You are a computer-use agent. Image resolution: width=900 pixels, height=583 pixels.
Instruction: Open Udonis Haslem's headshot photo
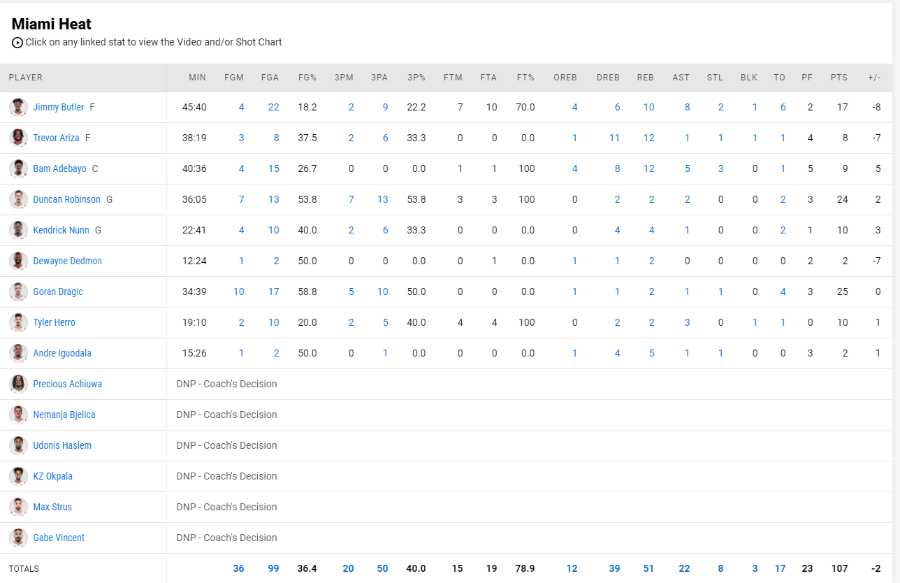pos(18,445)
